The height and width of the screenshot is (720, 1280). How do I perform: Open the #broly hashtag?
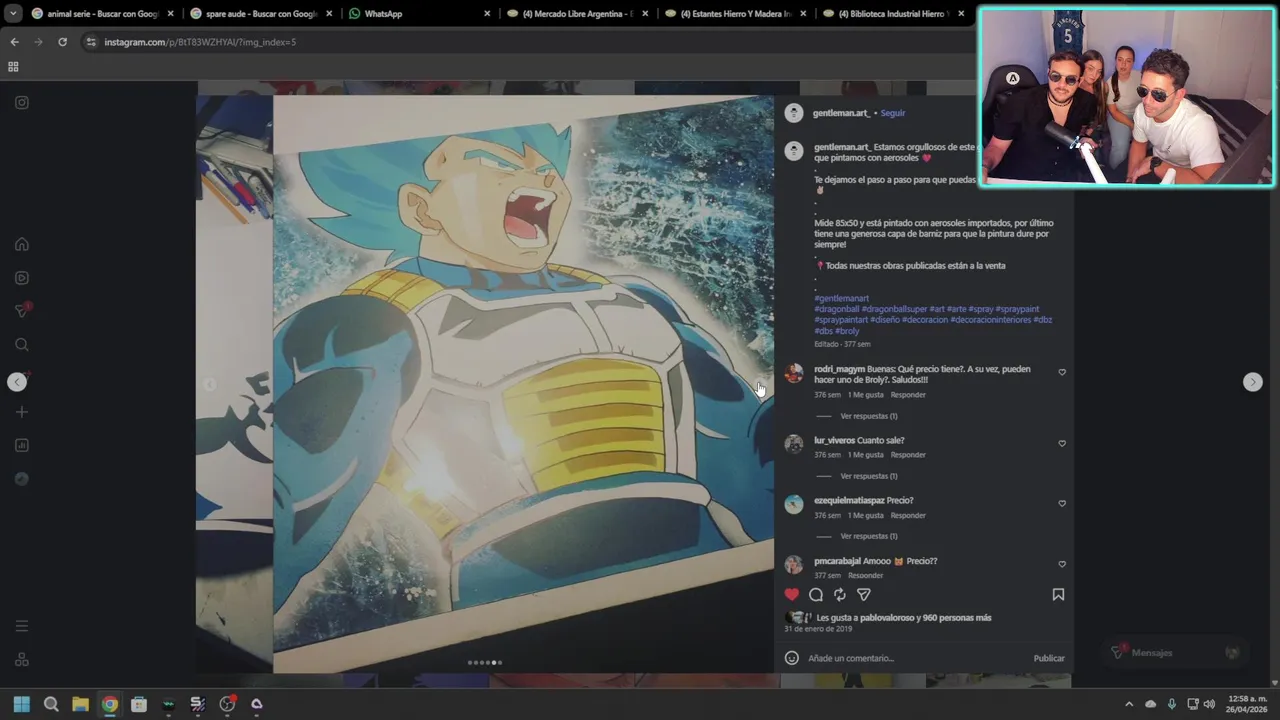click(x=847, y=331)
